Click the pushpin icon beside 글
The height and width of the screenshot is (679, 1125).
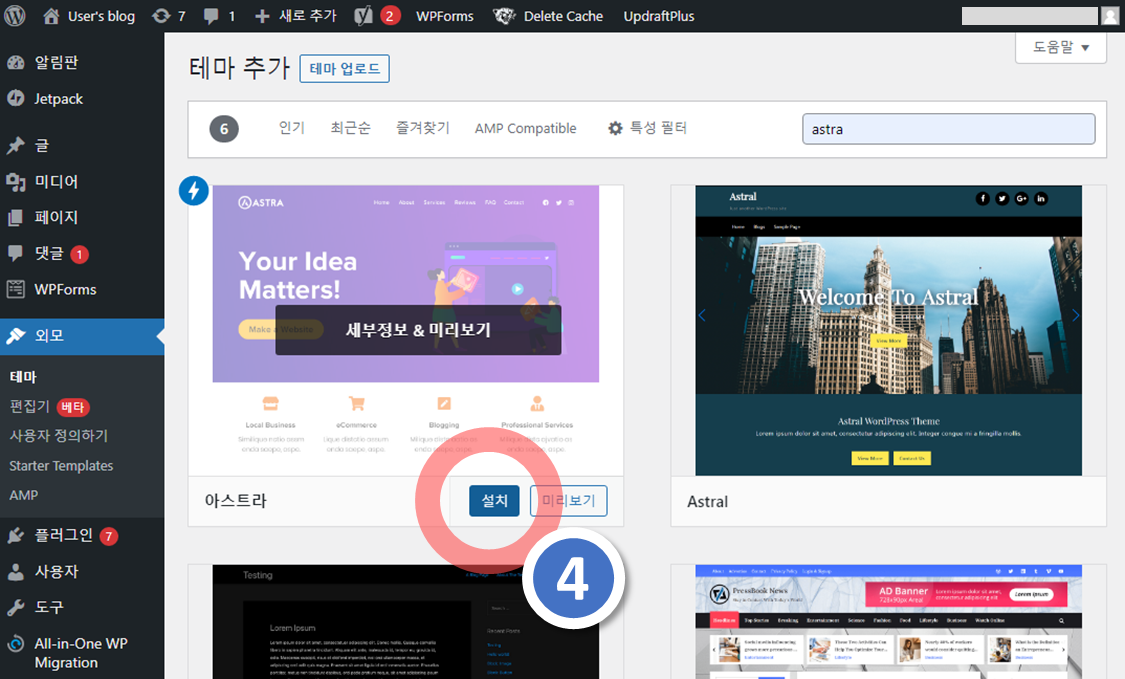(16, 146)
